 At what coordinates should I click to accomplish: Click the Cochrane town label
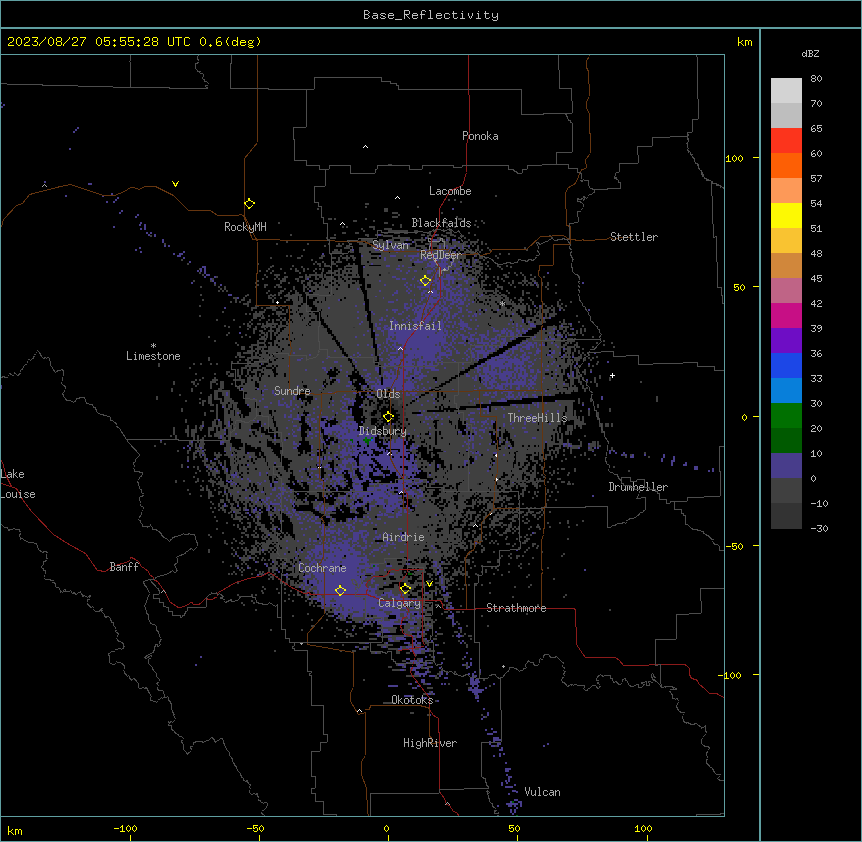tap(322, 568)
